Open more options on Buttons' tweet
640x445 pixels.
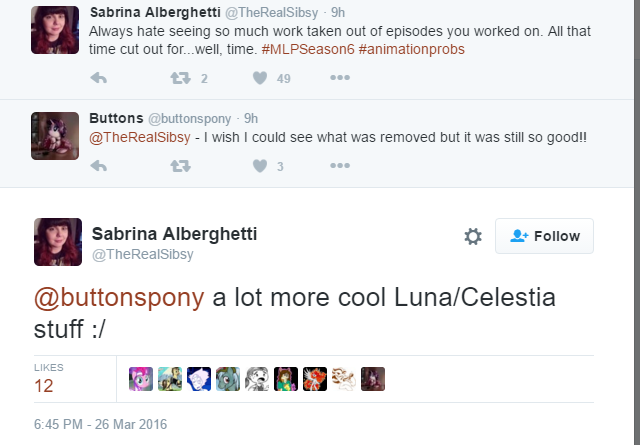(x=340, y=166)
